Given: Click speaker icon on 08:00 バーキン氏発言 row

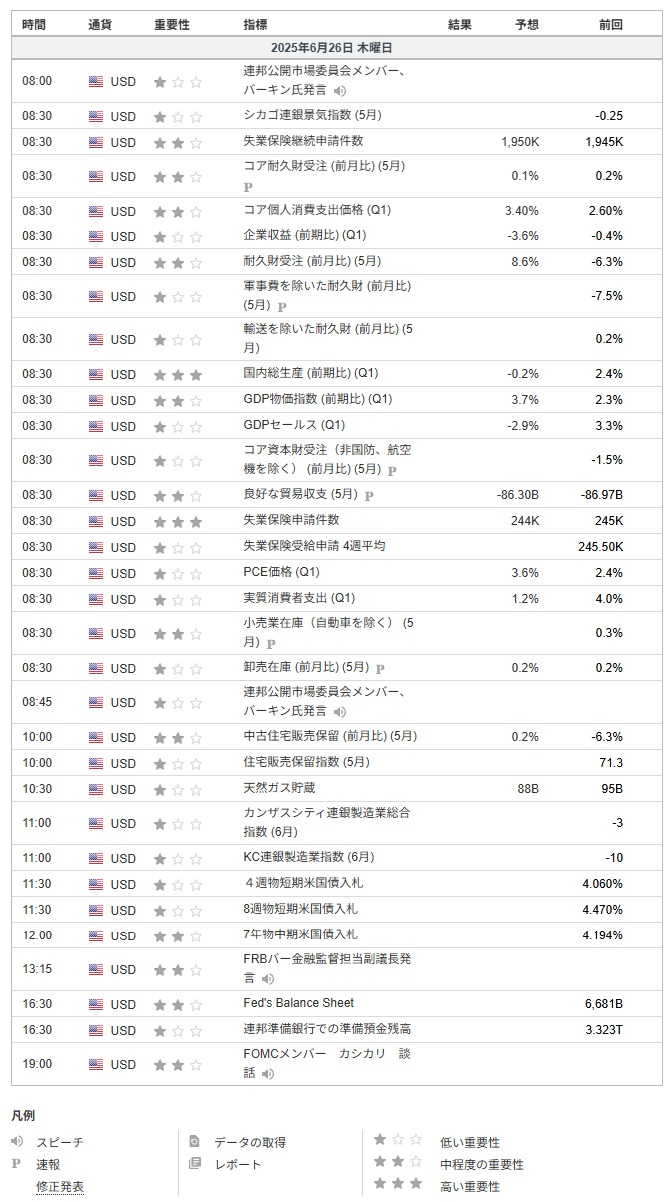Looking at the screenshot, I should pyautogui.click(x=340, y=90).
